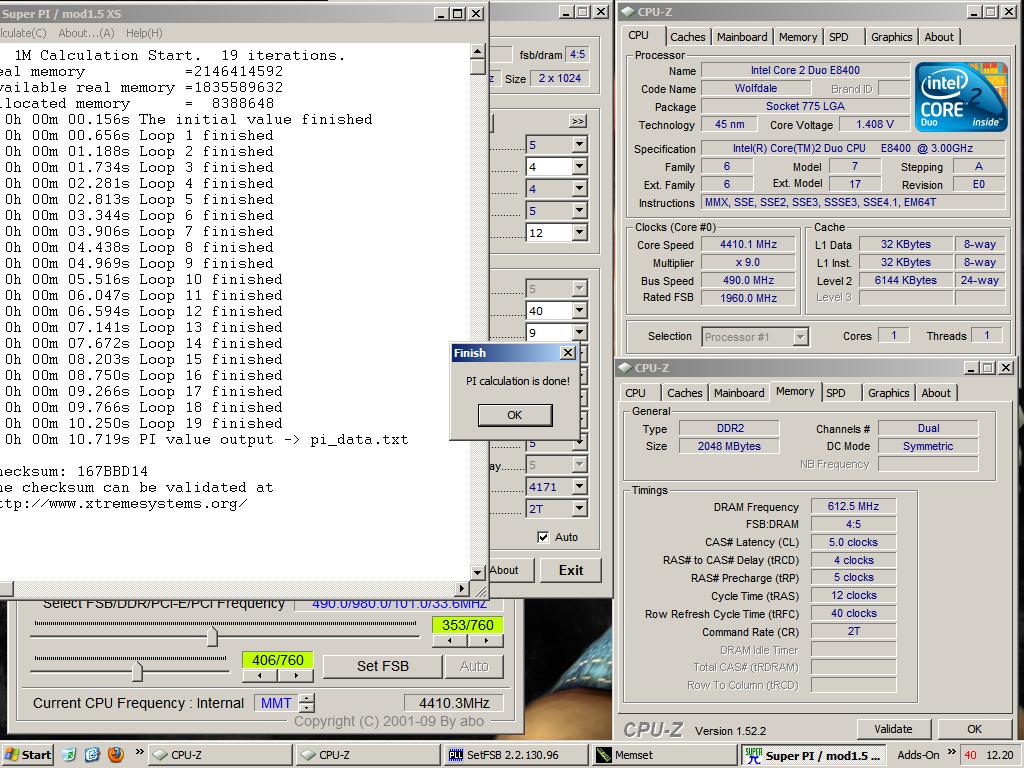
Task: Click the bottom CPU-Z window title icon
Action: tap(624, 368)
